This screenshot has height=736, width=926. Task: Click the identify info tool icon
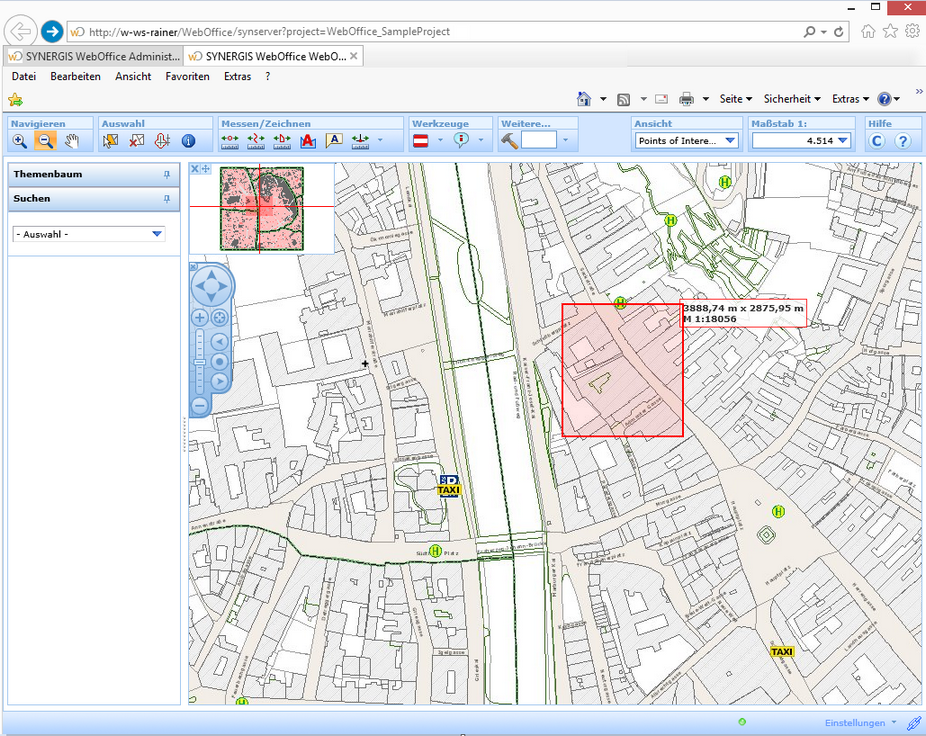(x=188, y=141)
